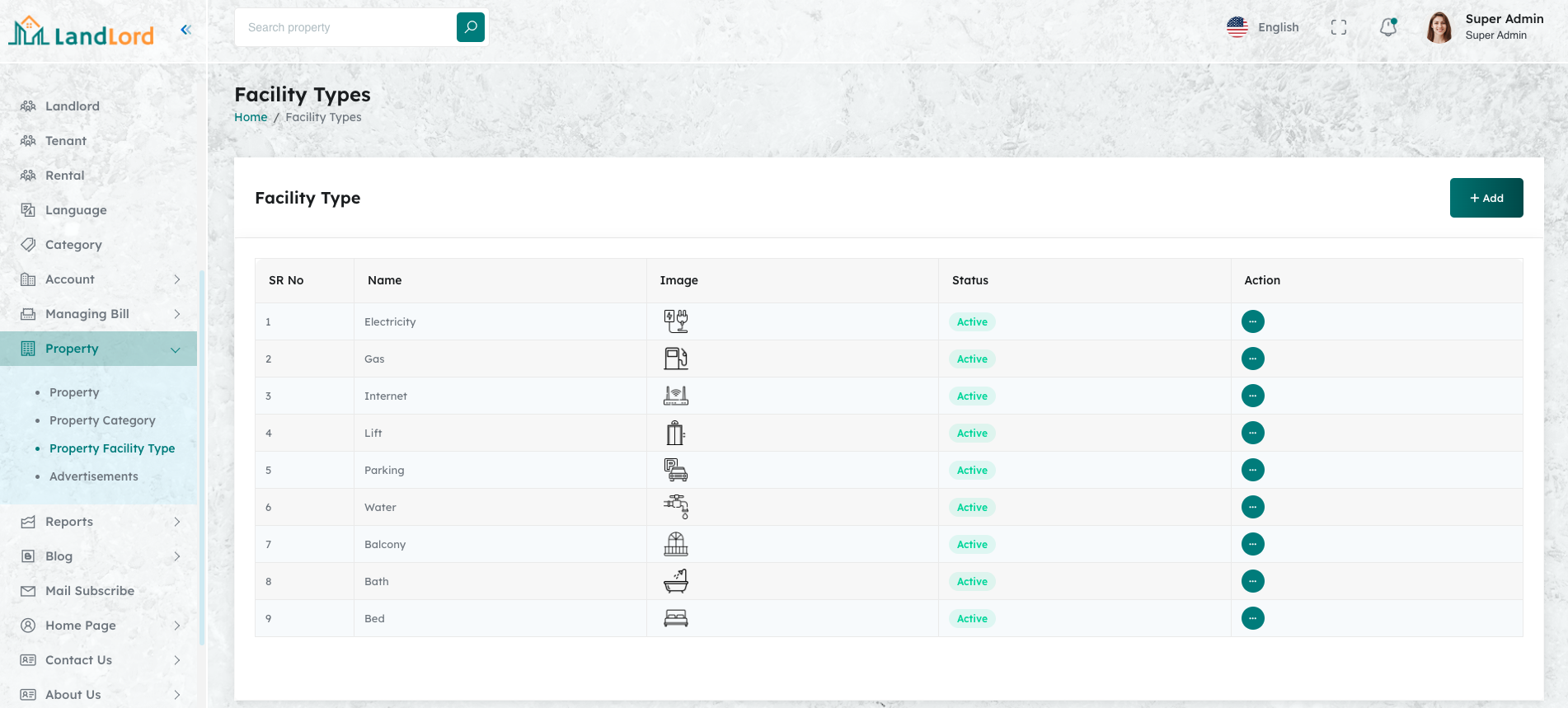Toggle fullscreen mode icon
Image resolution: width=1568 pixels, height=708 pixels.
(x=1339, y=27)
